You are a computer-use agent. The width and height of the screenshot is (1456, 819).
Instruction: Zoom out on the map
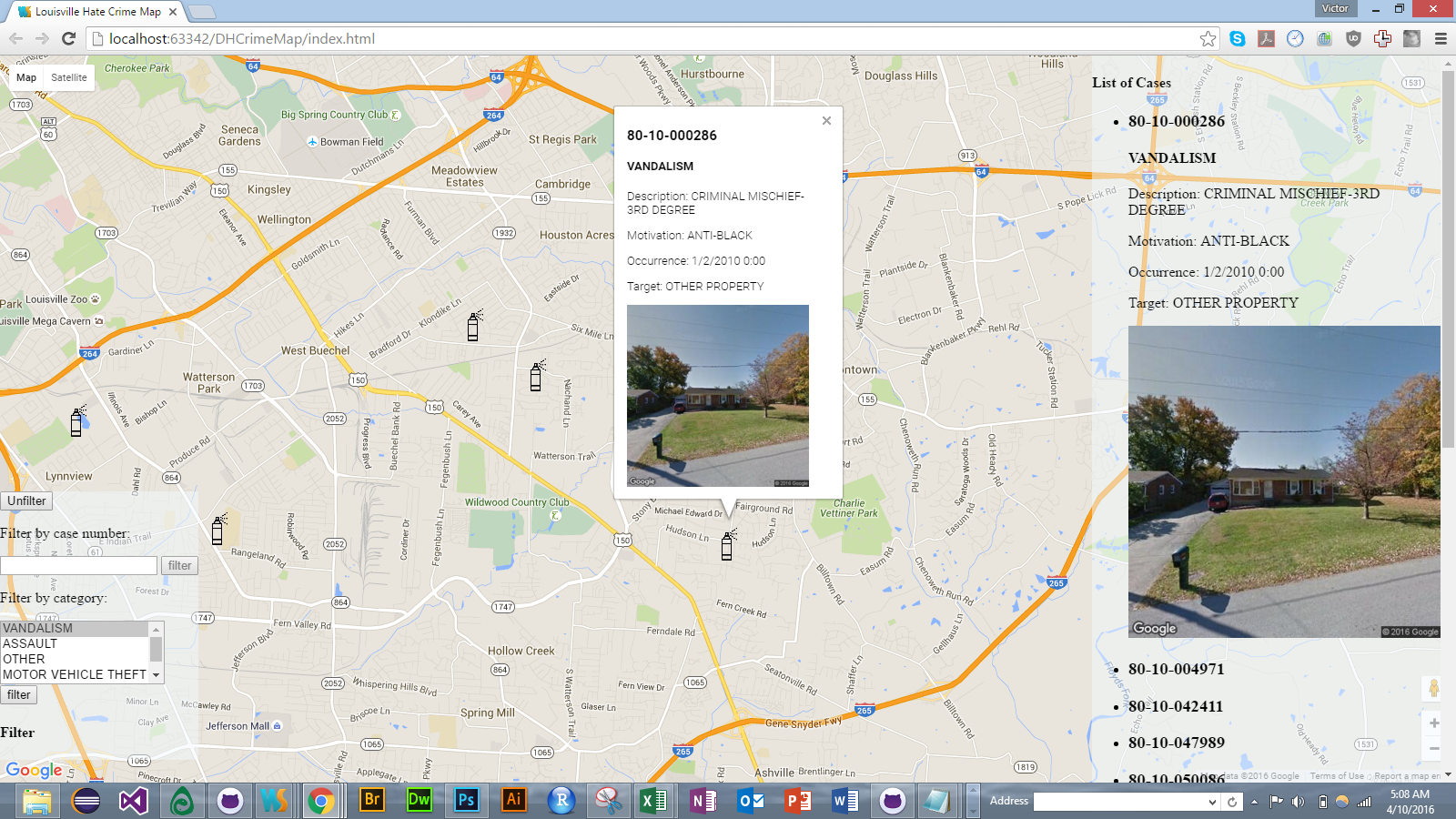1433,748
